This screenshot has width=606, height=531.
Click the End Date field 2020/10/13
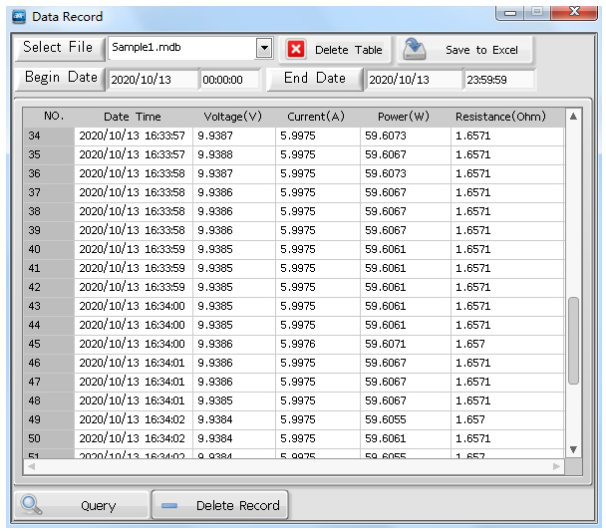click(408, 80)
